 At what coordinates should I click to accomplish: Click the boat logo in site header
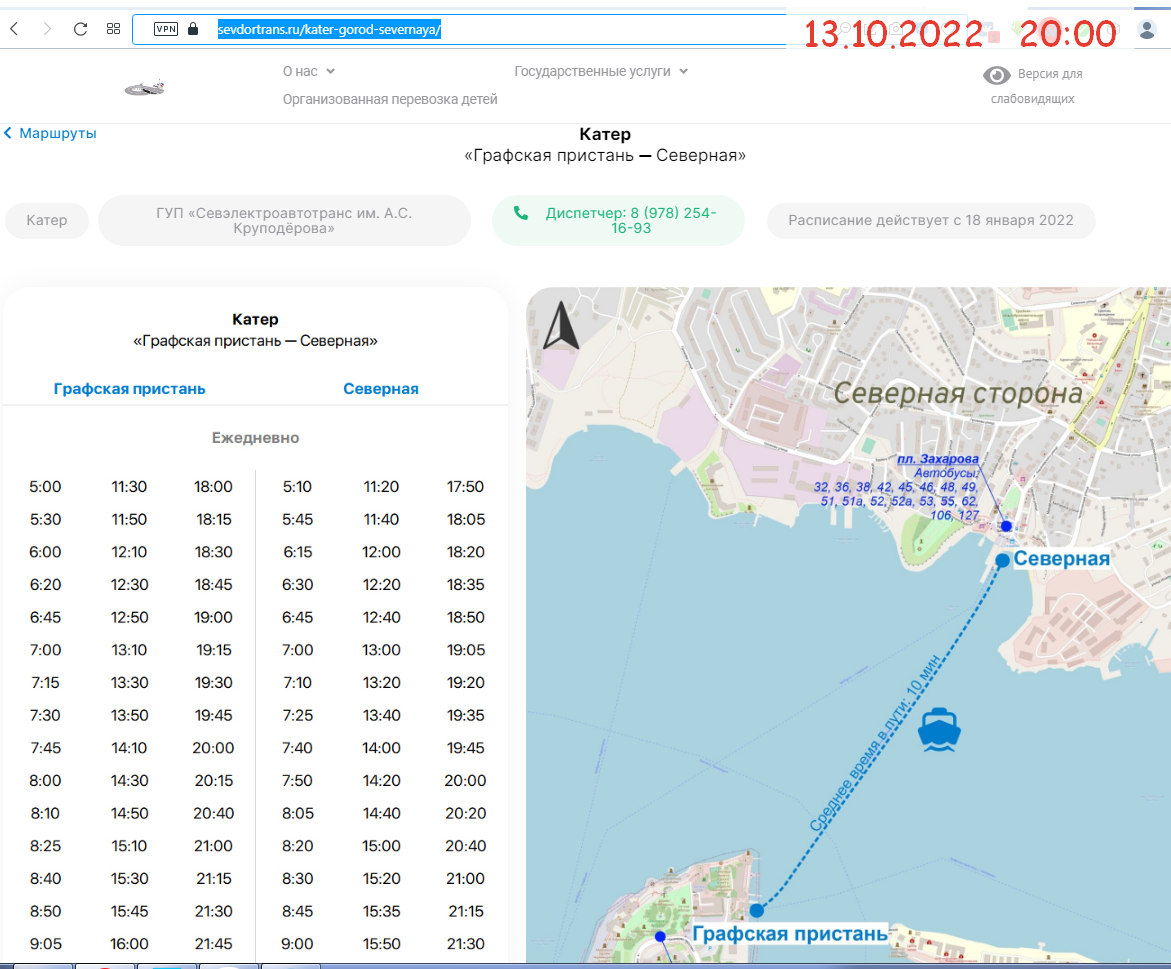pos(144,88)
